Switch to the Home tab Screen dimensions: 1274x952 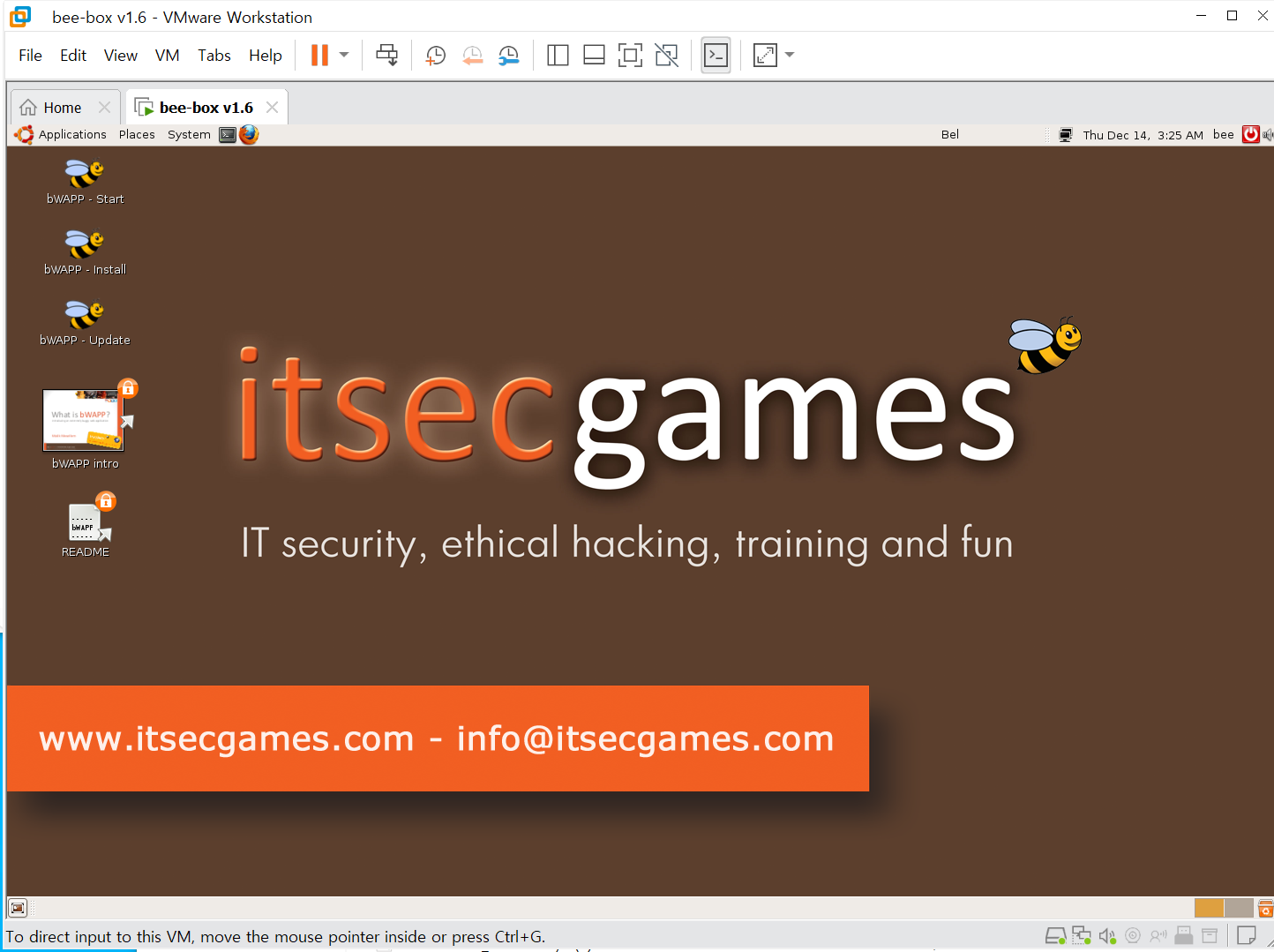click(x=63, y=108)
